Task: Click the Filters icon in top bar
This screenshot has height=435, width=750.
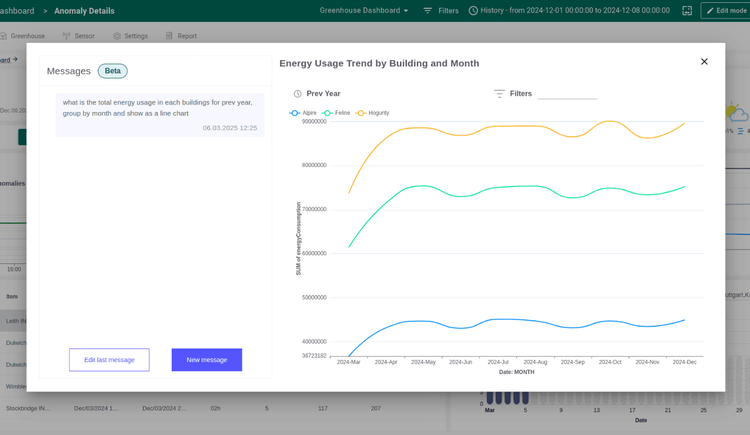Action: [428, 11]
